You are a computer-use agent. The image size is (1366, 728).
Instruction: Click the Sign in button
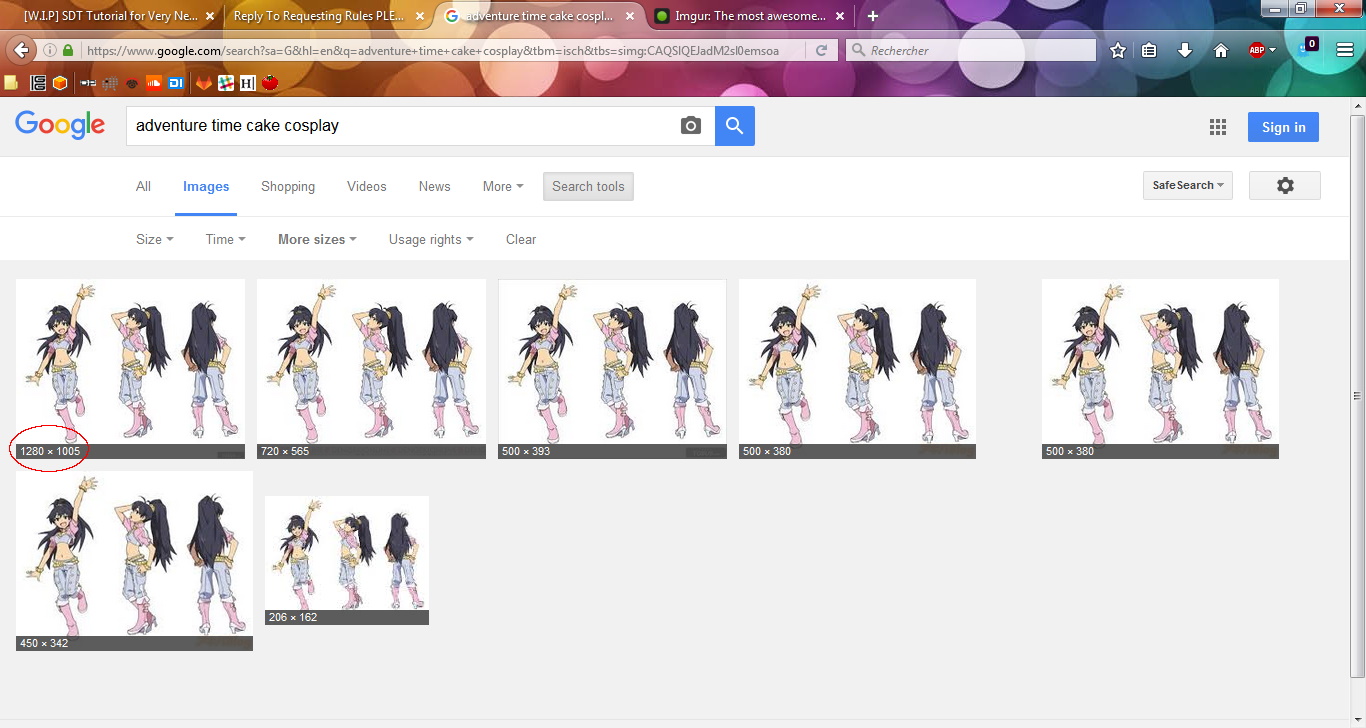(x=1283, y=127)
